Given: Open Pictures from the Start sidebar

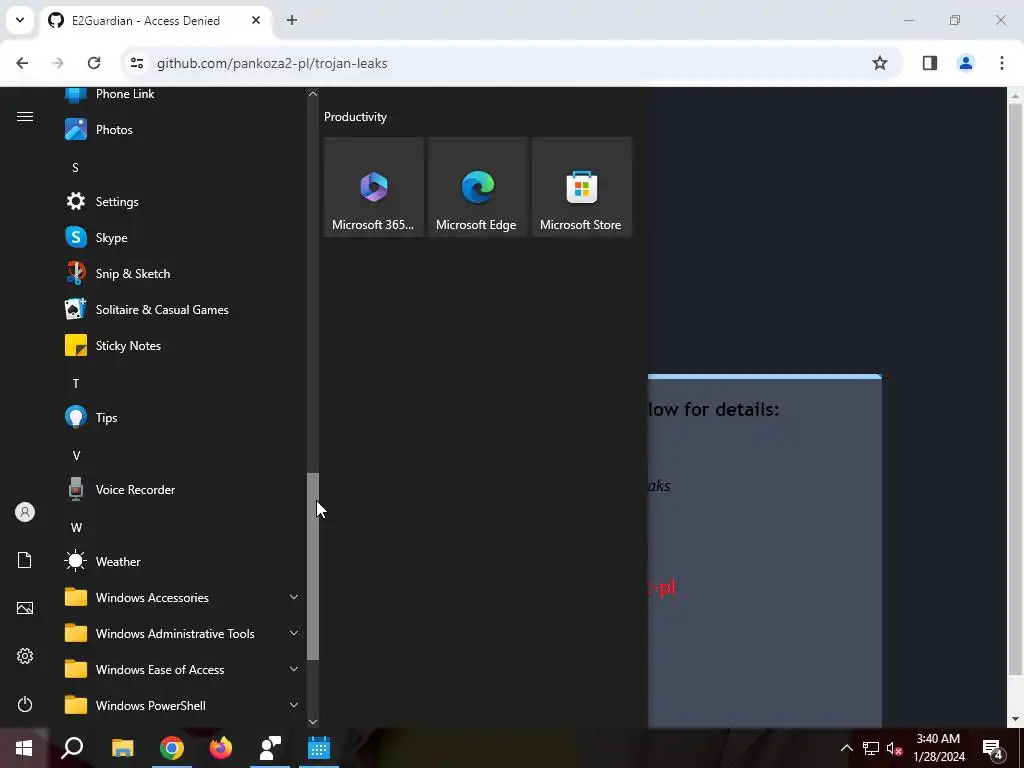Looking at the screenshot, I should tap(25, 608).
